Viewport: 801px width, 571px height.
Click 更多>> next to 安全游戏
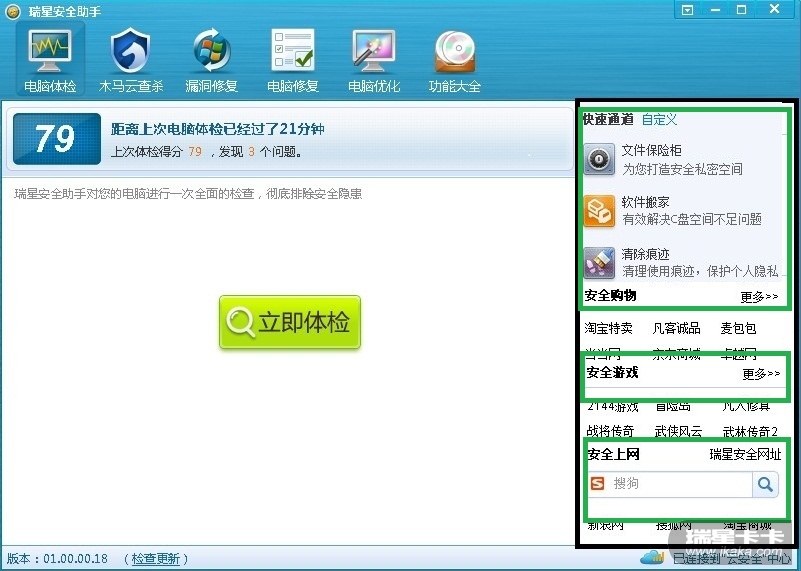[x=761, y=374]
